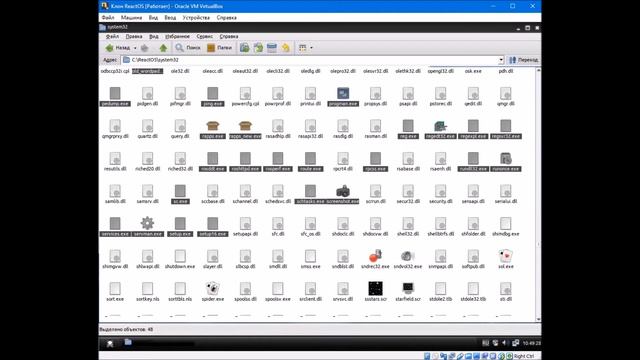The image size is (640, 360).
Task: Select the shell32.dll file icon
Action: point(408,223)
